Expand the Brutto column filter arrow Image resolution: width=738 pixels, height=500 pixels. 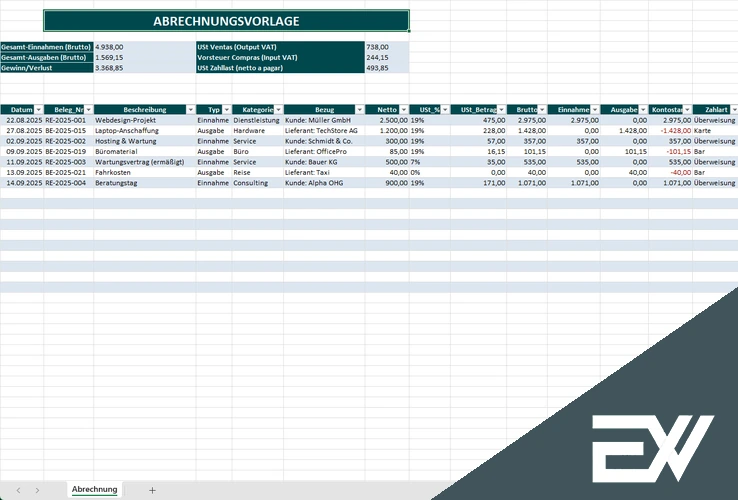tap(542, 110)
